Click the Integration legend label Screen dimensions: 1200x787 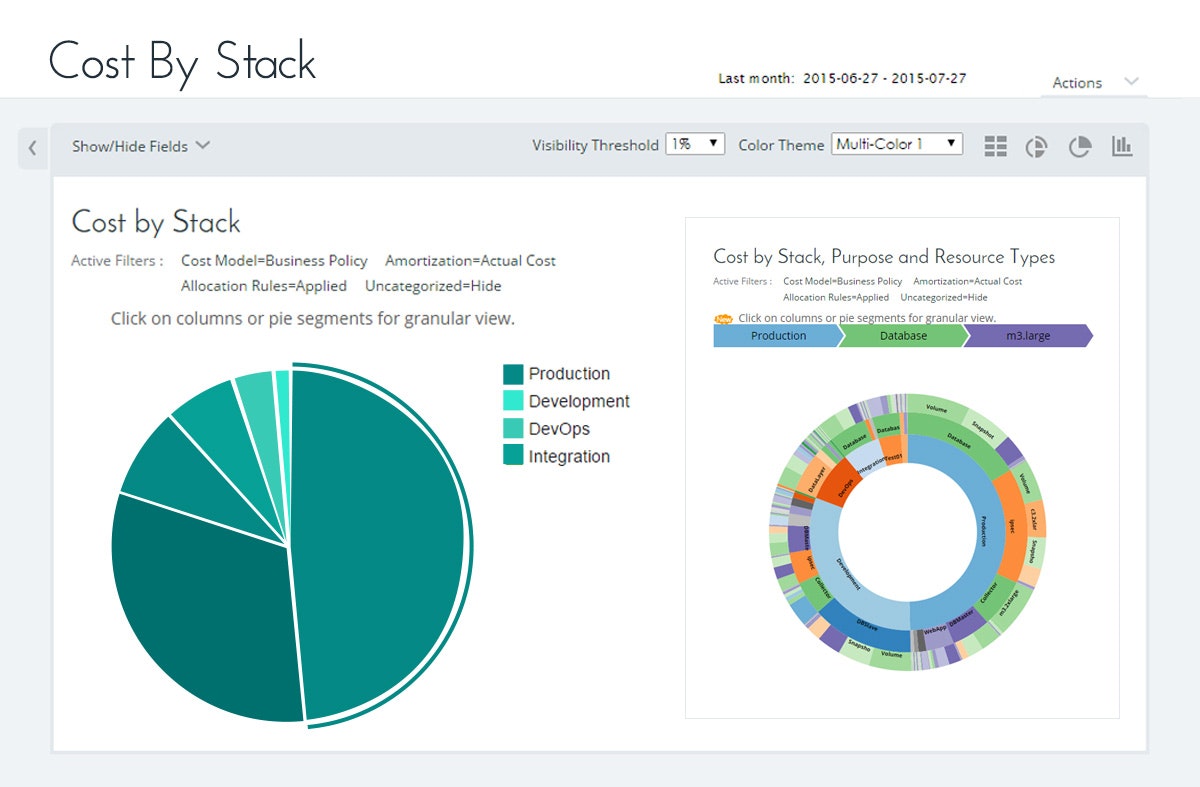[569, 456]
